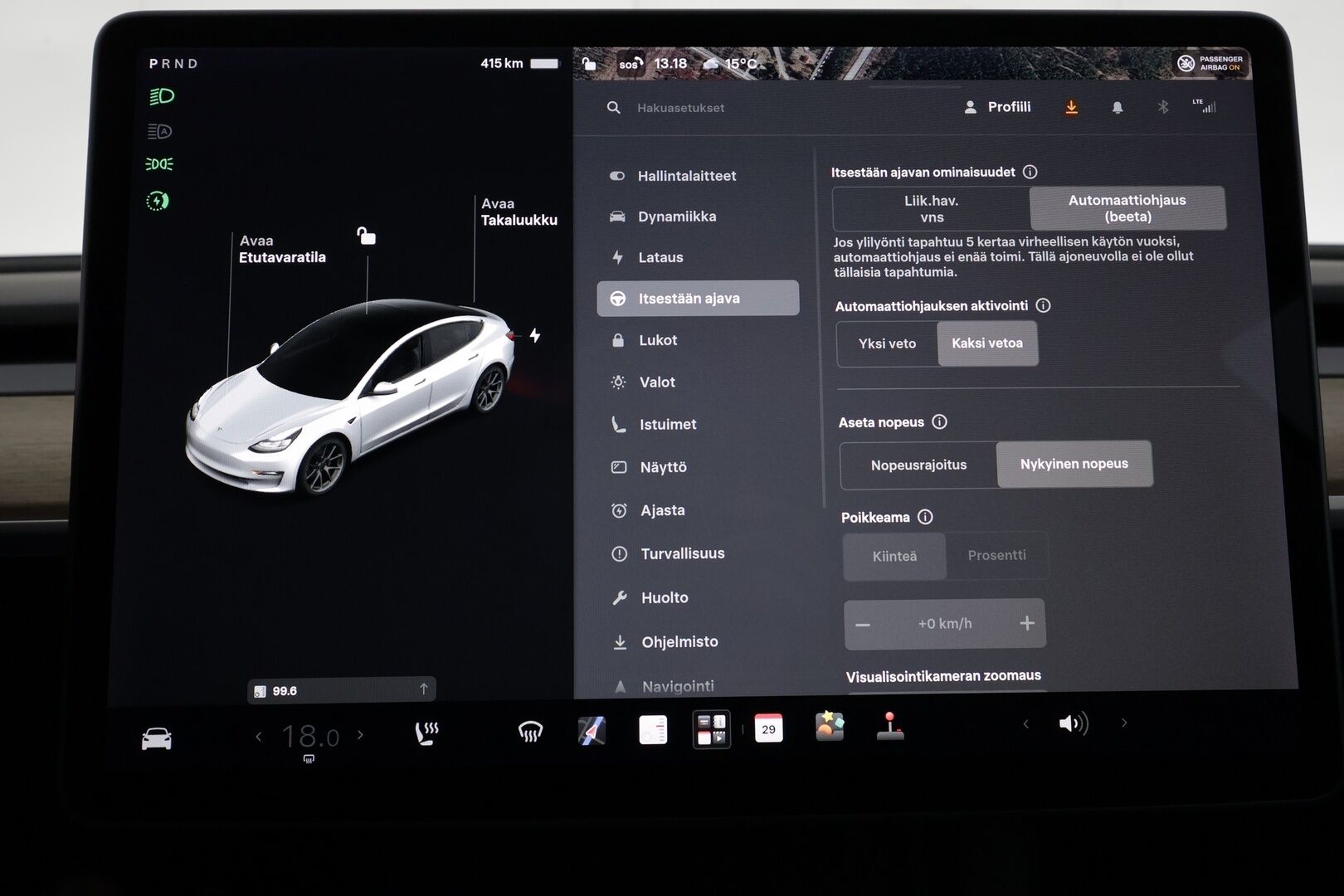Tap the parking lights indicator icon
The image size is (1344, 896).
pyautogui.click(x=159, y=164)
